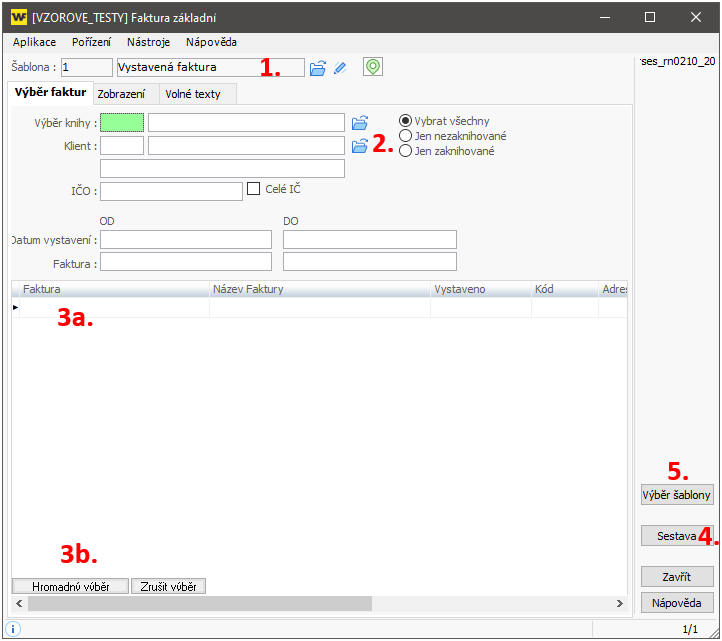Click the Faktura column header

click(114, 289)
